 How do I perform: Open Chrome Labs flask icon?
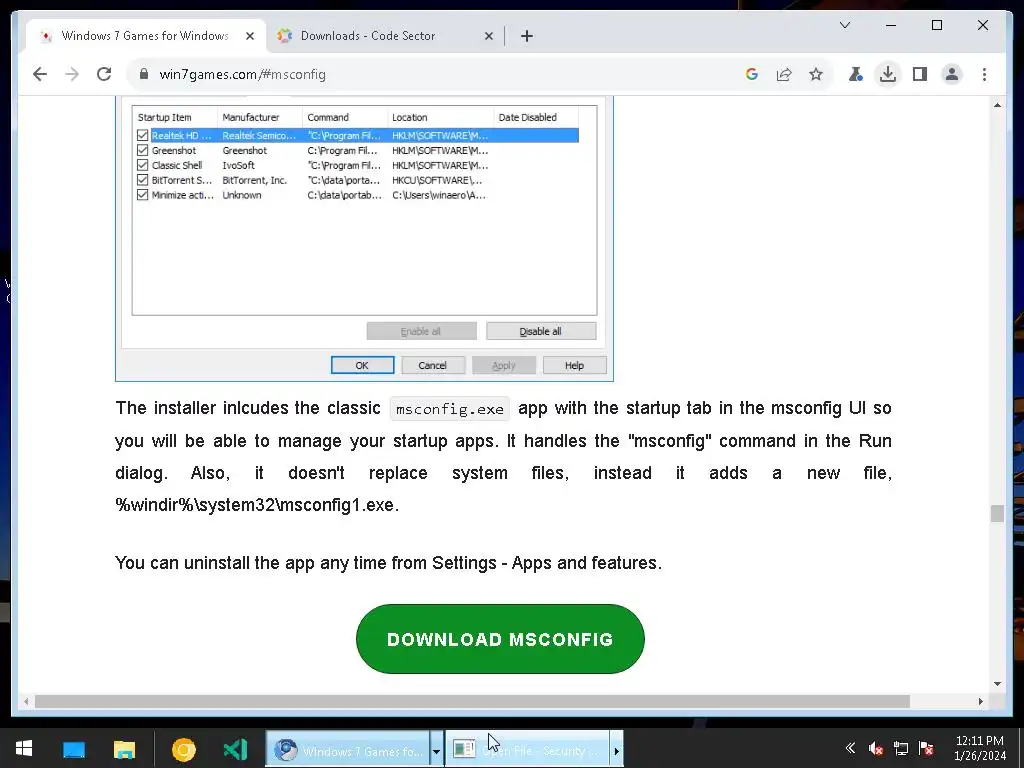click(x=856, y=74)
